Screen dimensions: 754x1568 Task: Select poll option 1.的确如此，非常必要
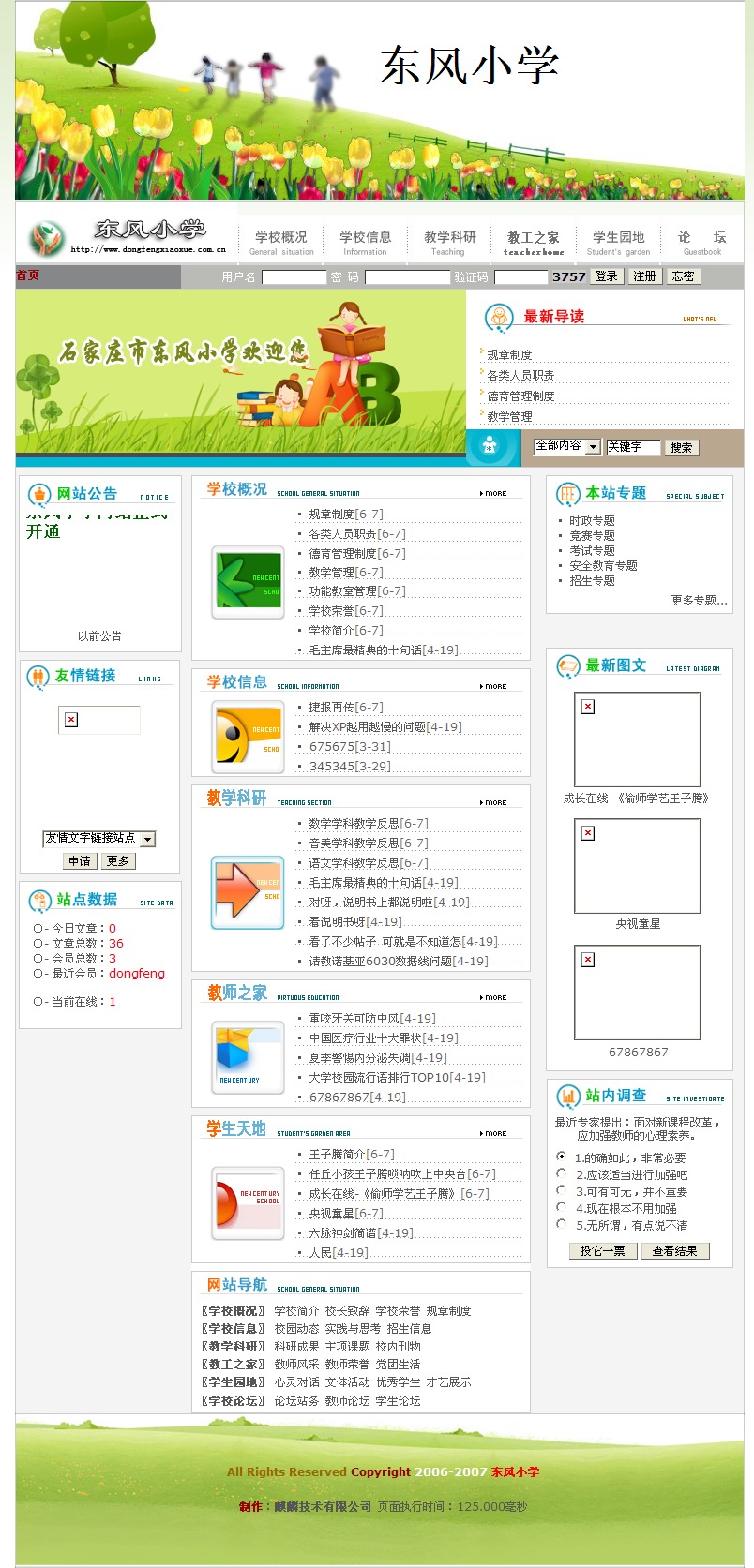(562, 1157)
